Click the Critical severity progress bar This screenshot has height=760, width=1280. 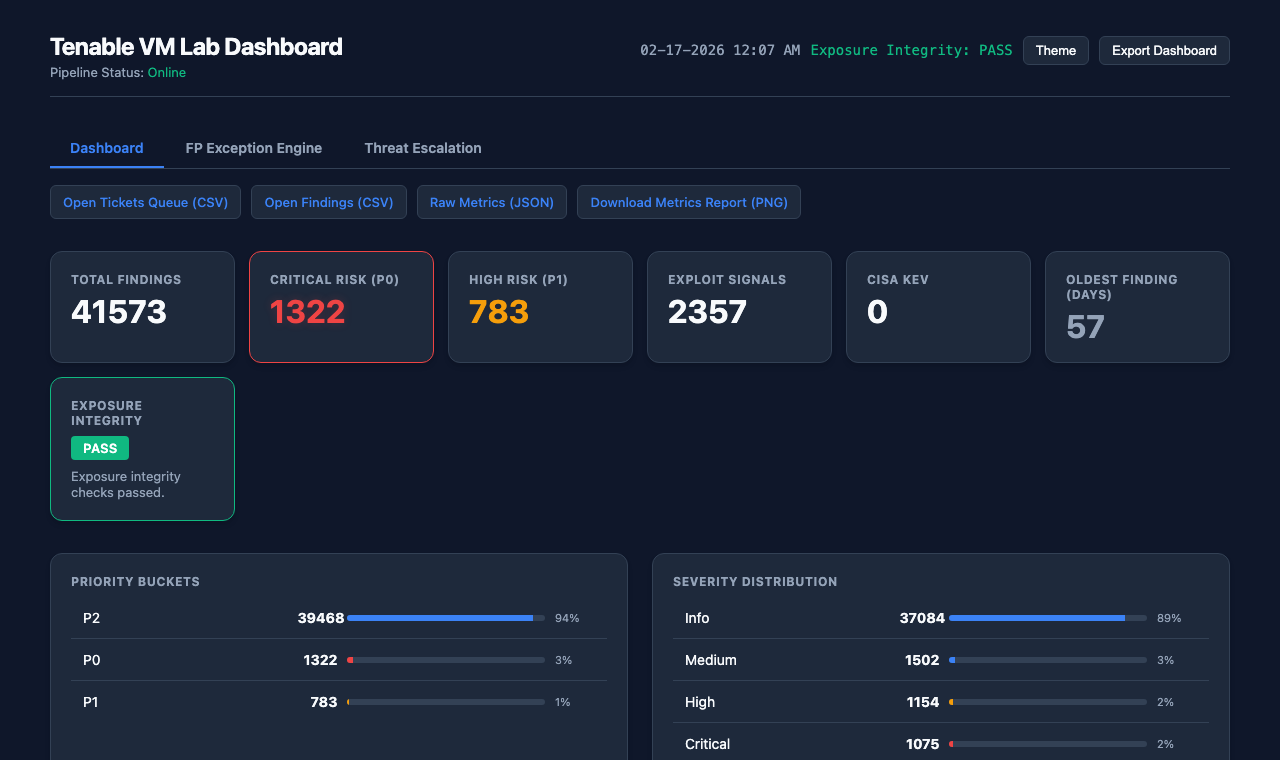[x=1048, y=744]
